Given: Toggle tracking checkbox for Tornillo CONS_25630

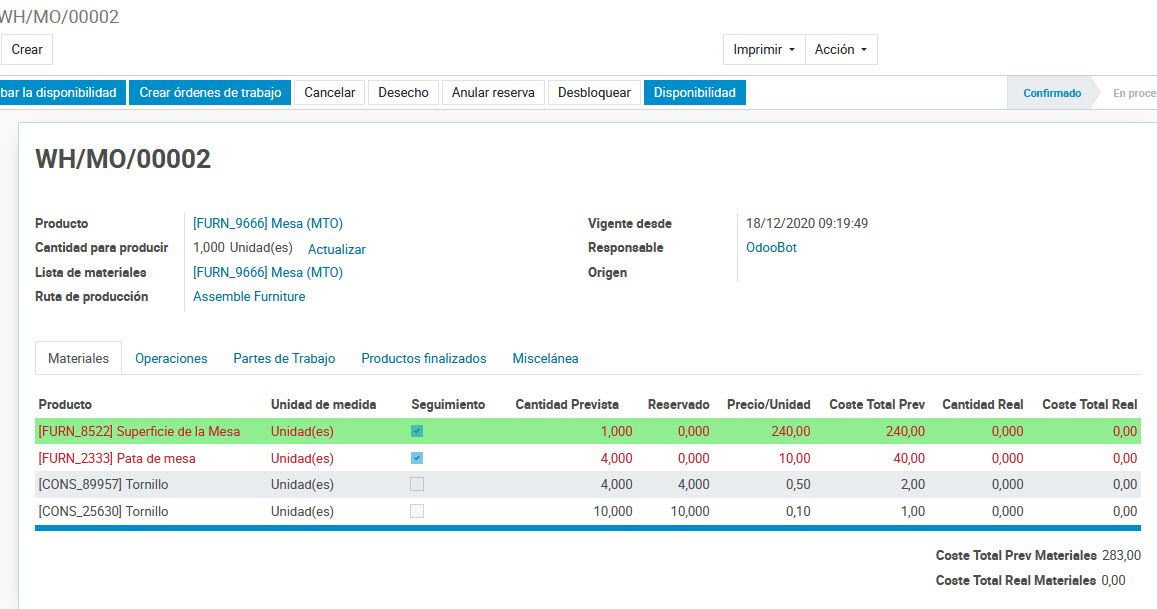Looking at the screenshot, I should pos(417,511).
